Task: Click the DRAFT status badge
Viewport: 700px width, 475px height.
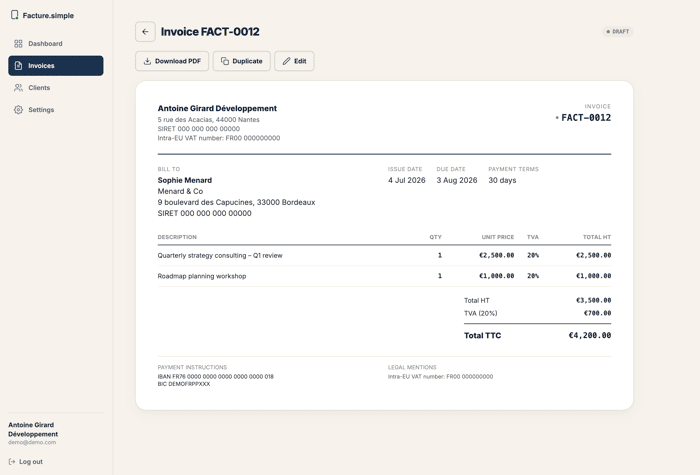Action: (618, 32)
